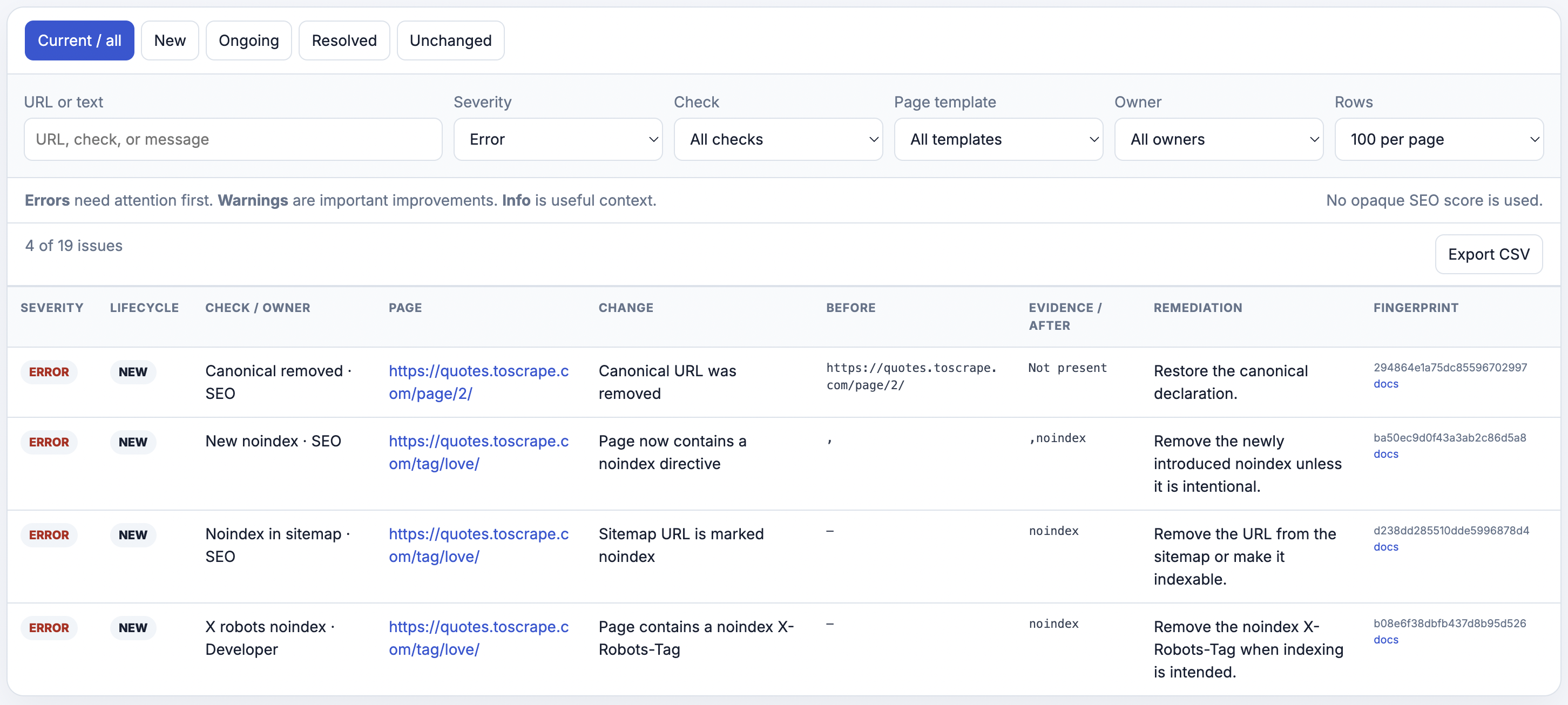Open the All templates dropdown
The height and width of the screenshot is (705, 1568).
[999, 139]
